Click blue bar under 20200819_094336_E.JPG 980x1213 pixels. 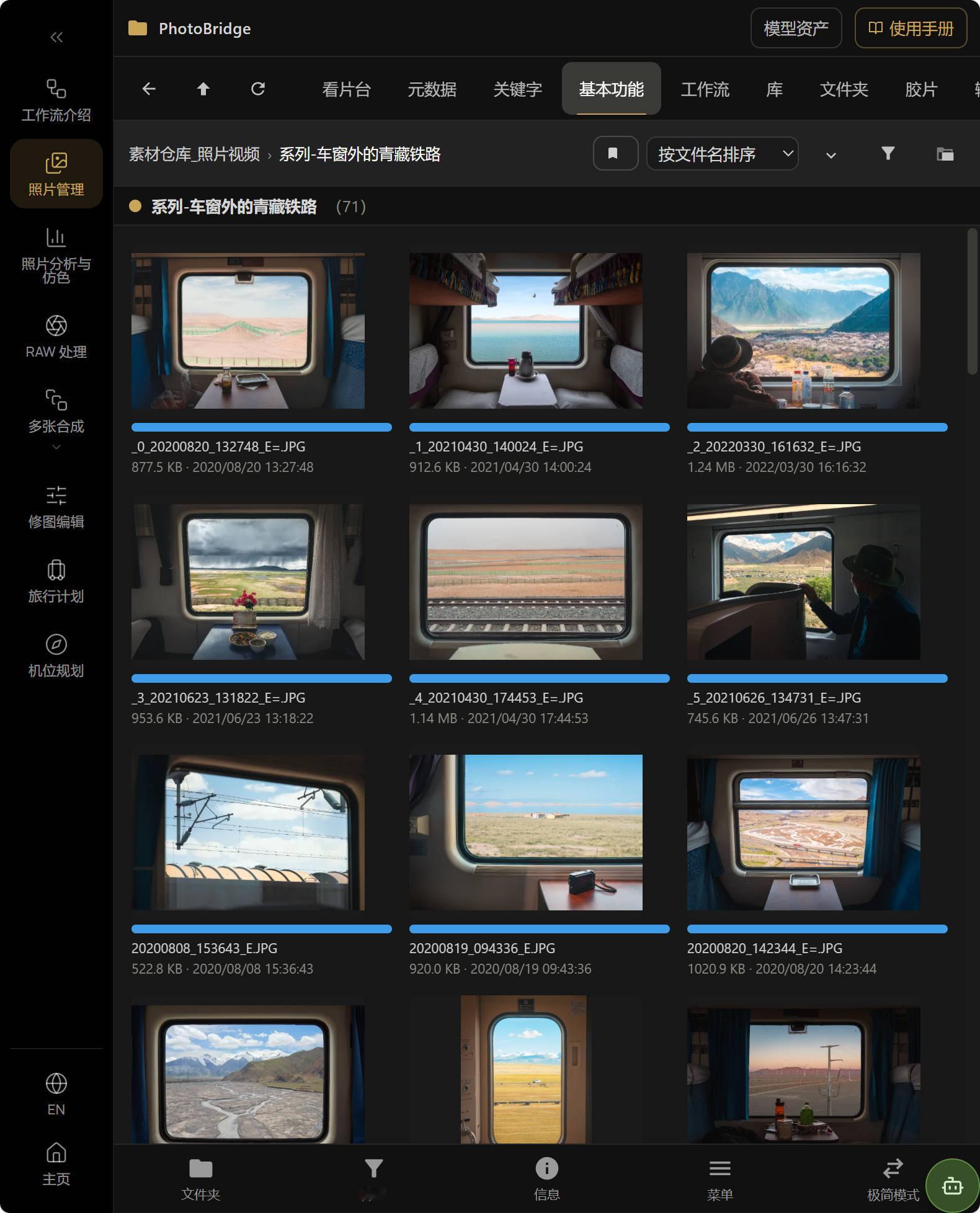[x=539, y=929]
